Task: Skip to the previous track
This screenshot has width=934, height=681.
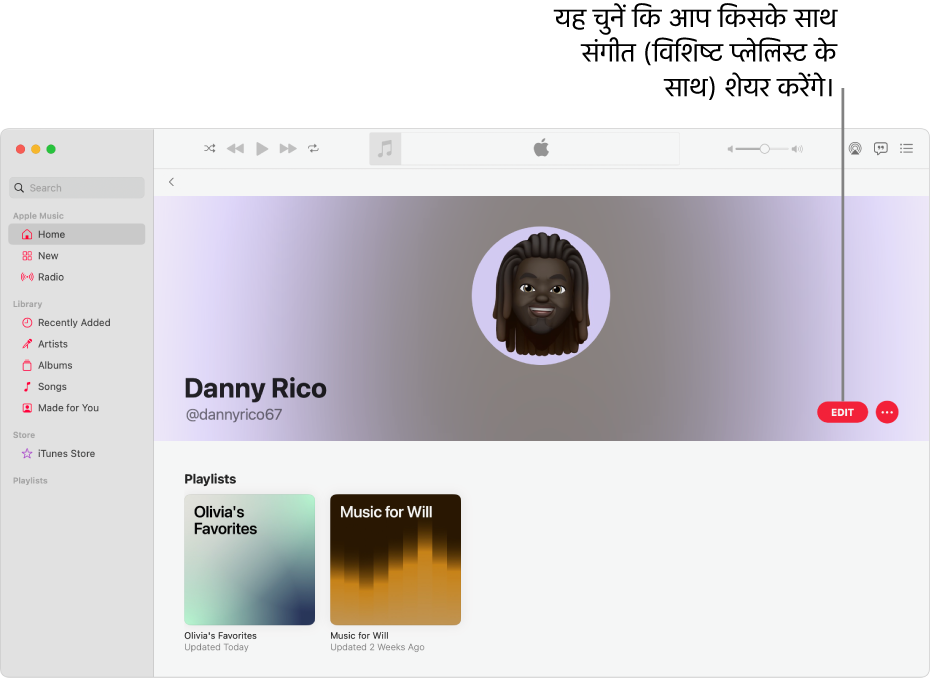Action: pos(235,148)
